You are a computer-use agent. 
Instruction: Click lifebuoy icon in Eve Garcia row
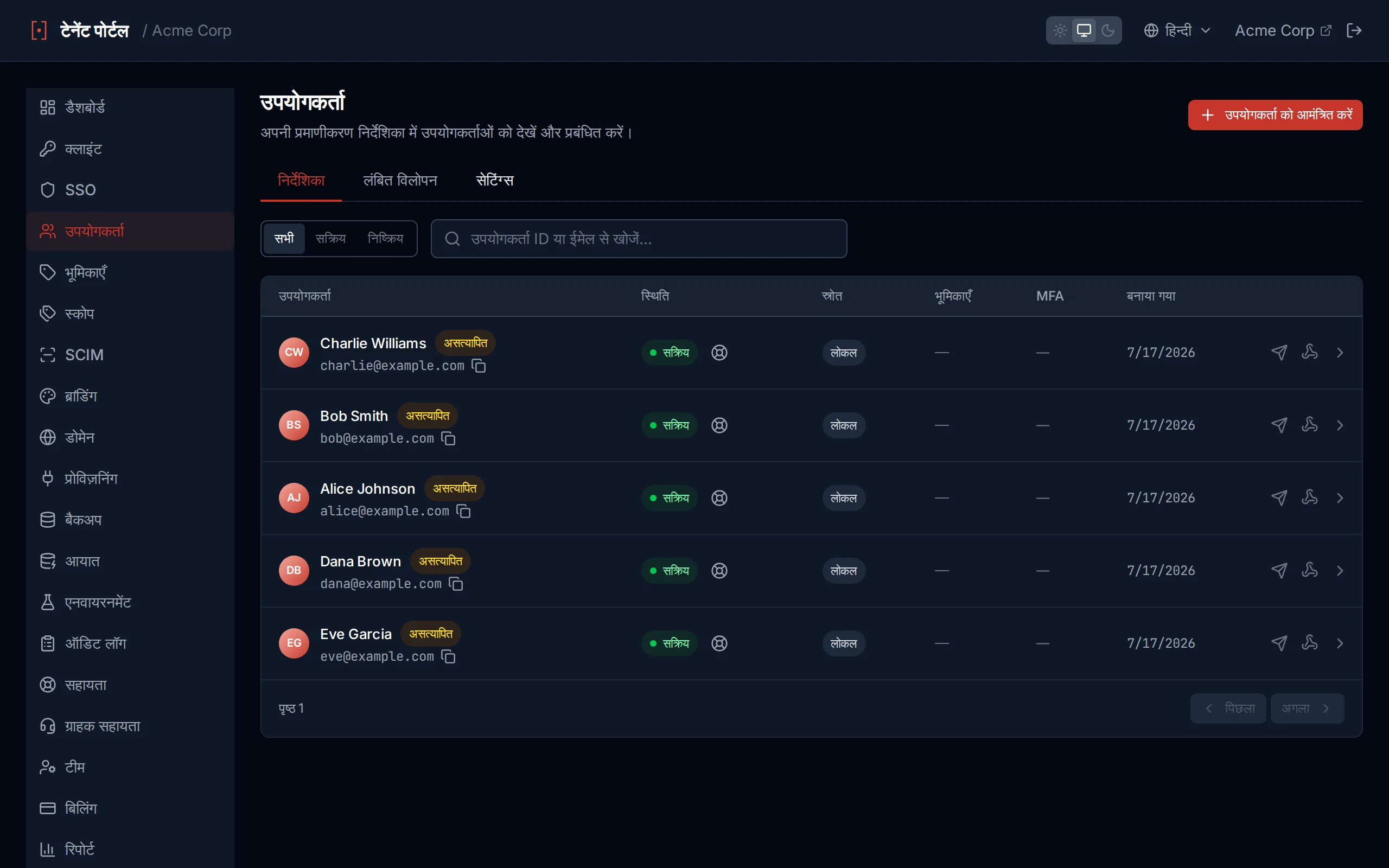(x=719, y=643)
